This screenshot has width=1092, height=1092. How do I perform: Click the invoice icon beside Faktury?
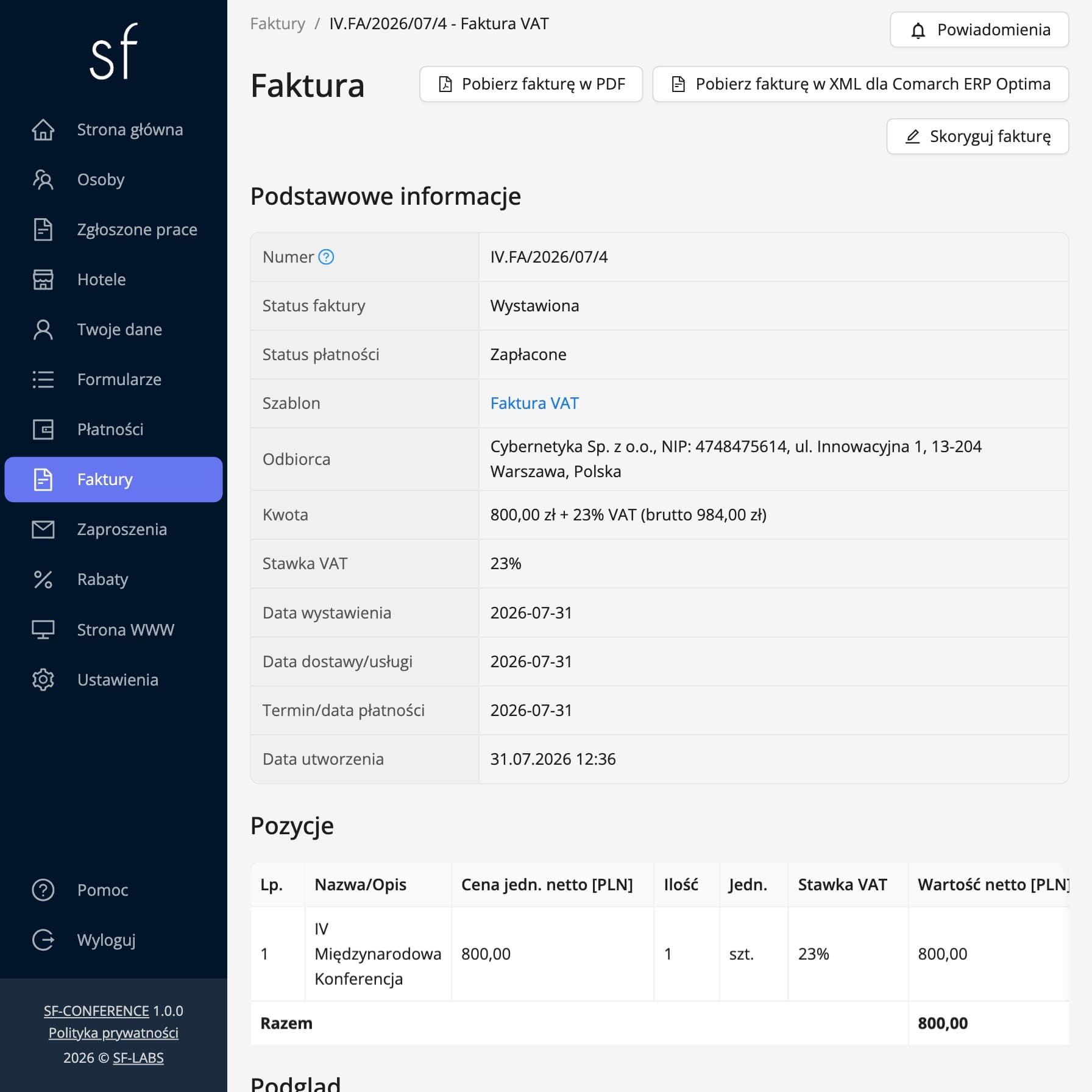[x=43, y=480]
